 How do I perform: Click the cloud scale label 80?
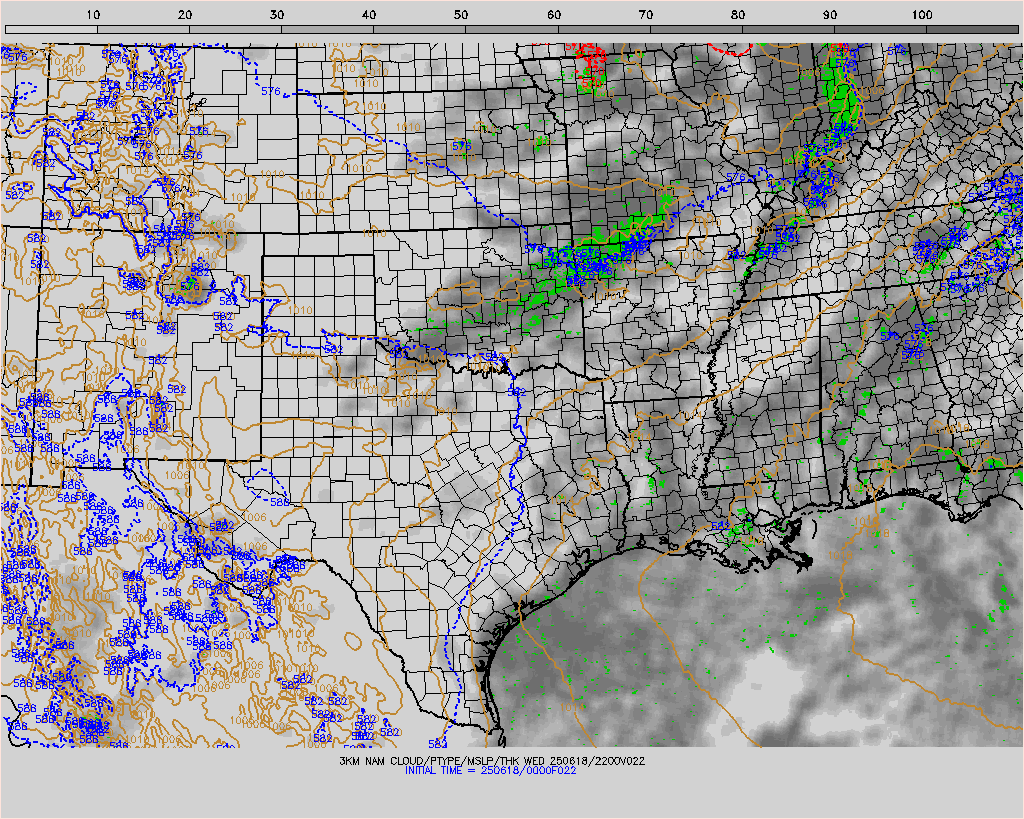738,14
